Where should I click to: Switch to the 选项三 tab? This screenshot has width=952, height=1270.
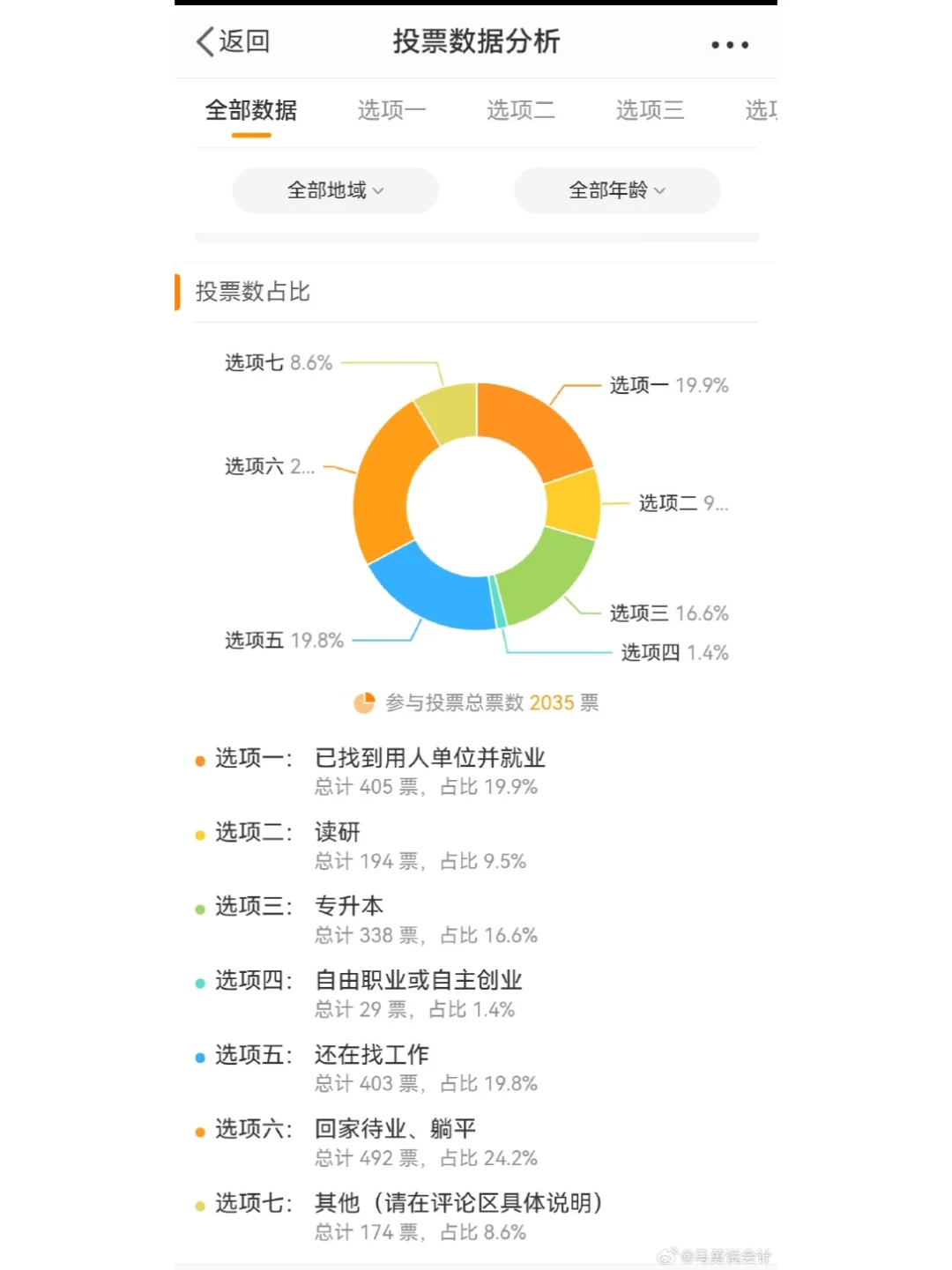coord(650,110)
